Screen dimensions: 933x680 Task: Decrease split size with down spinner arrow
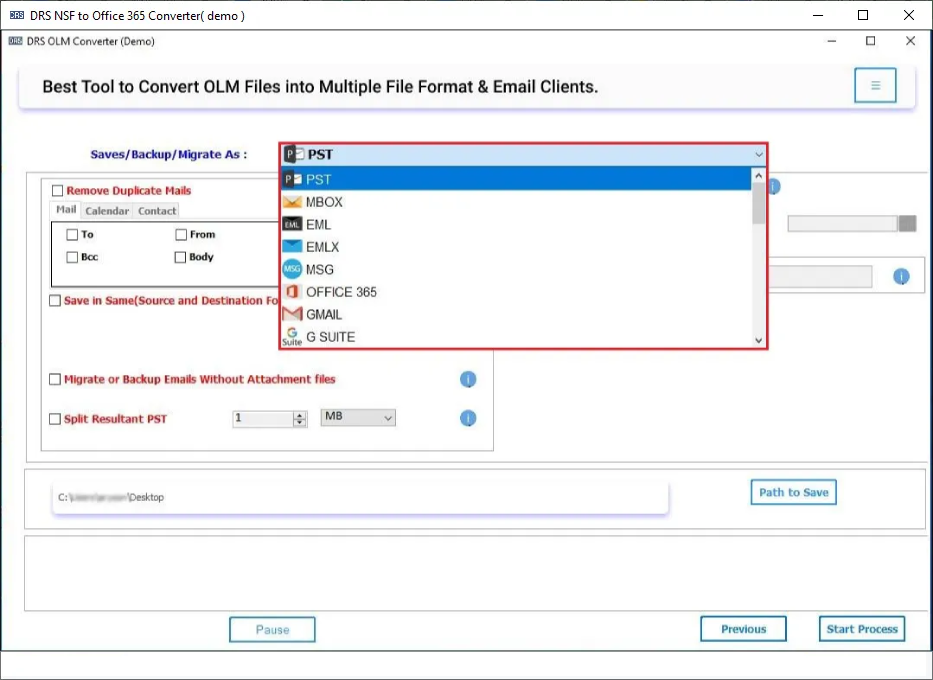tap(300, 422)
